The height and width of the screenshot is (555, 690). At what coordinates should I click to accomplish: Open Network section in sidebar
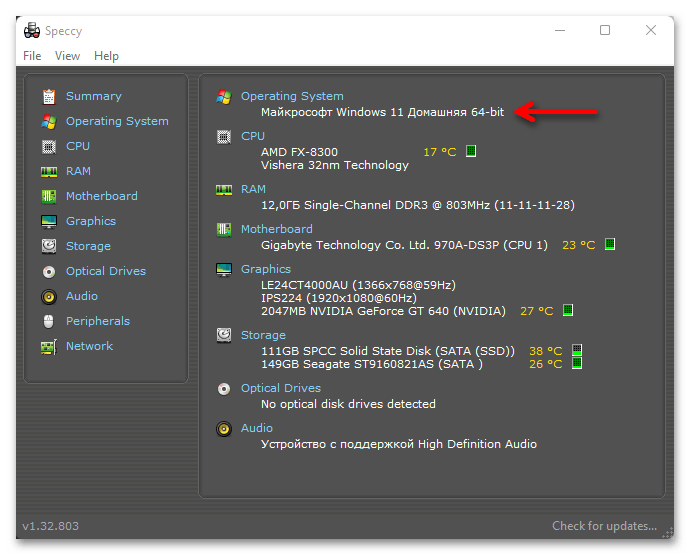click(89, 346)
